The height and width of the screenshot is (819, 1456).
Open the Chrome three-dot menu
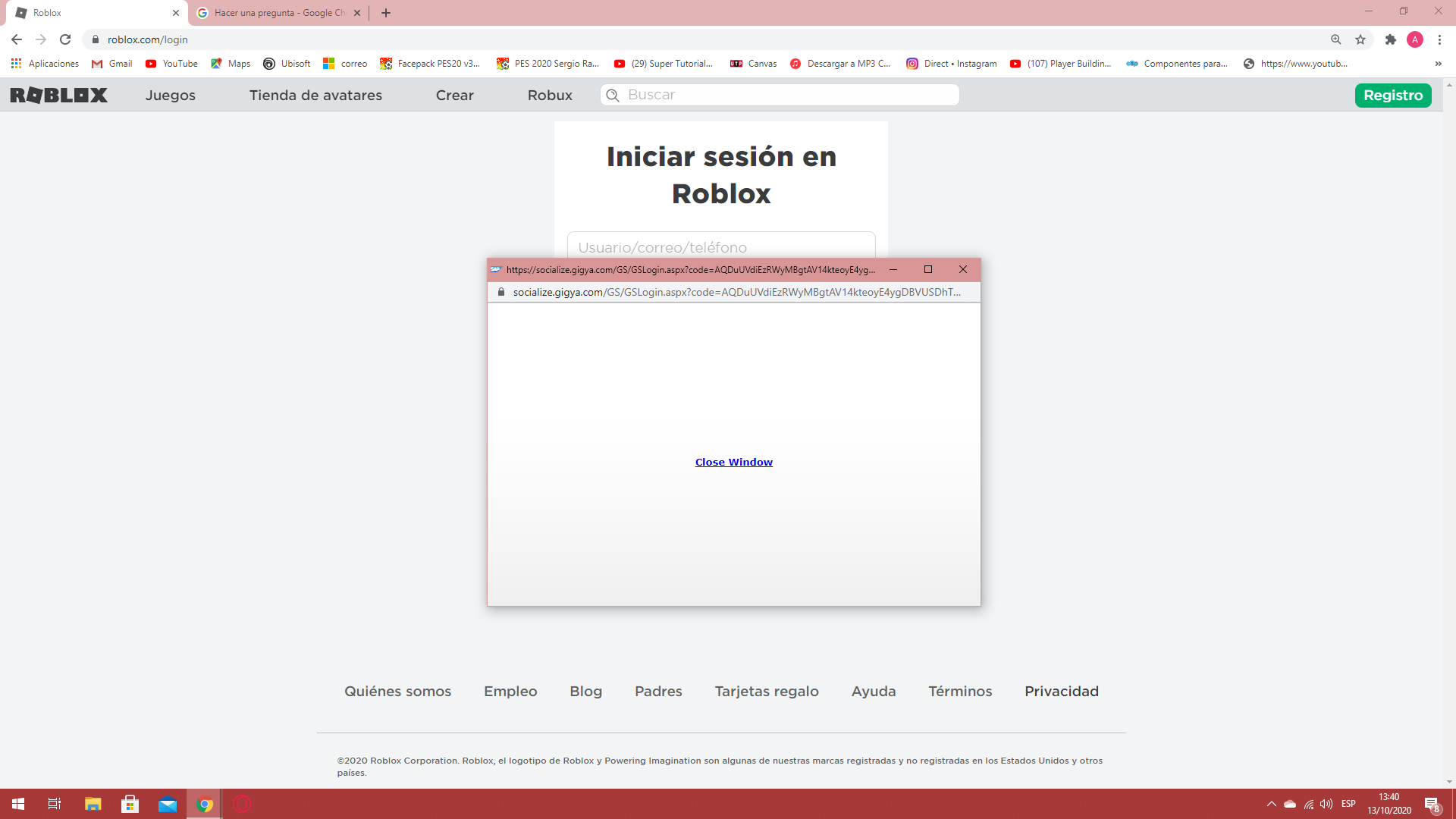tap(1439, 39)
